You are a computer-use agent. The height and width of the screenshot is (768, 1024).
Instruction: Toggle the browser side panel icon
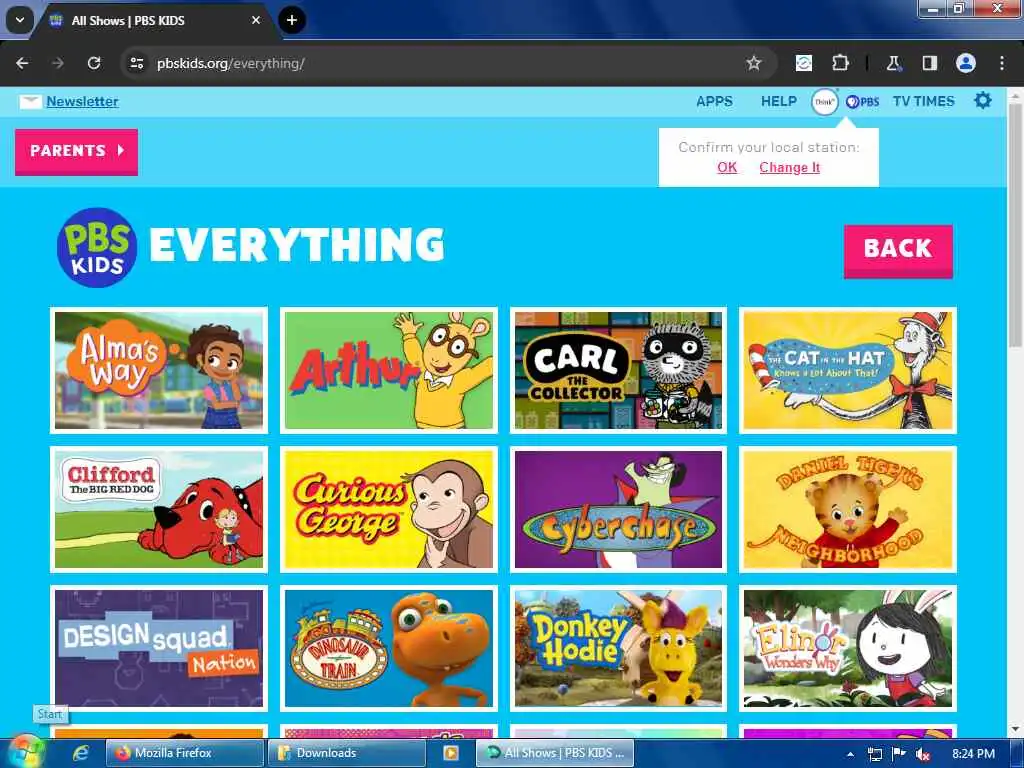point(929,63)
